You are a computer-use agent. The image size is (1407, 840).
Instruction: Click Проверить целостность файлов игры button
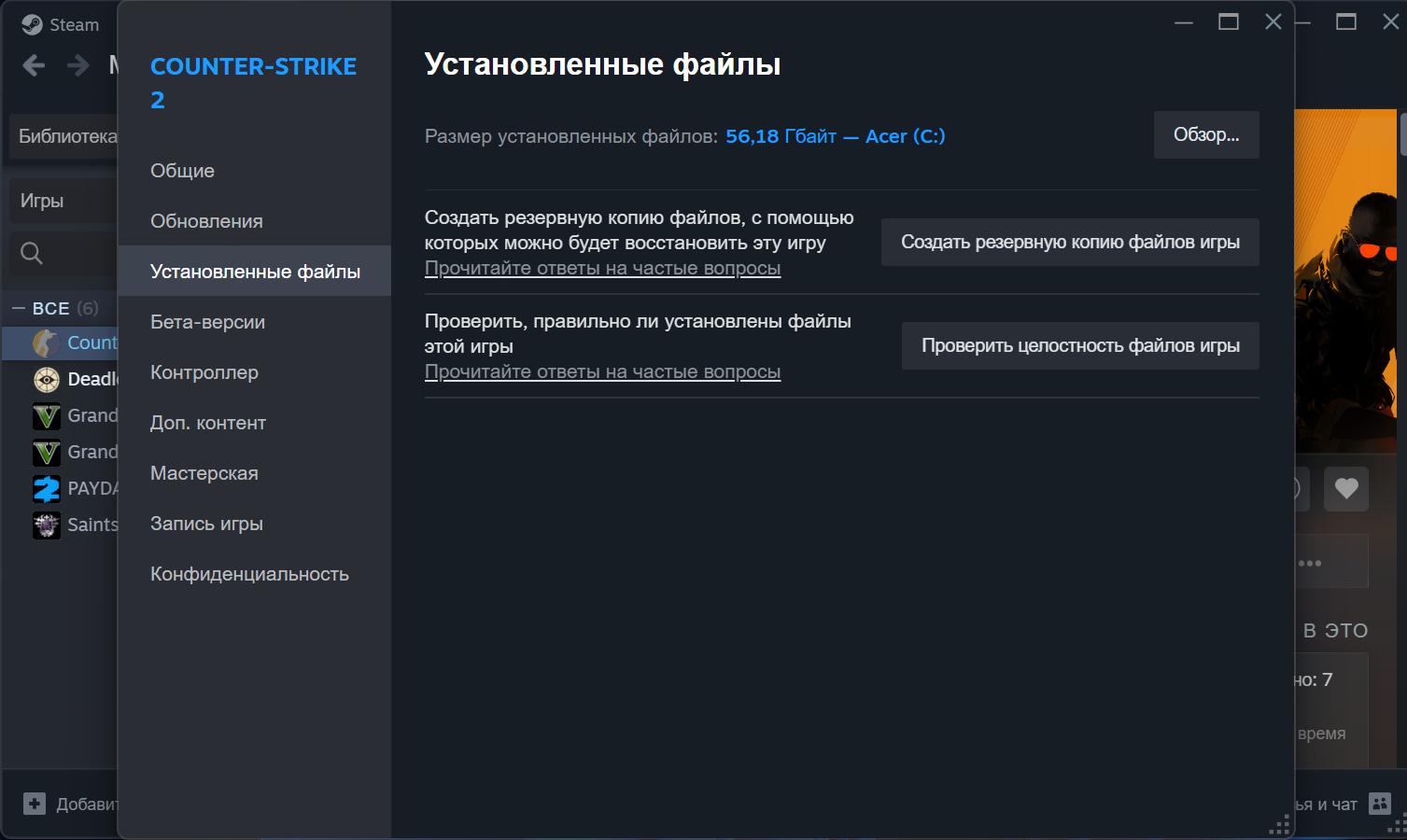1079,345
